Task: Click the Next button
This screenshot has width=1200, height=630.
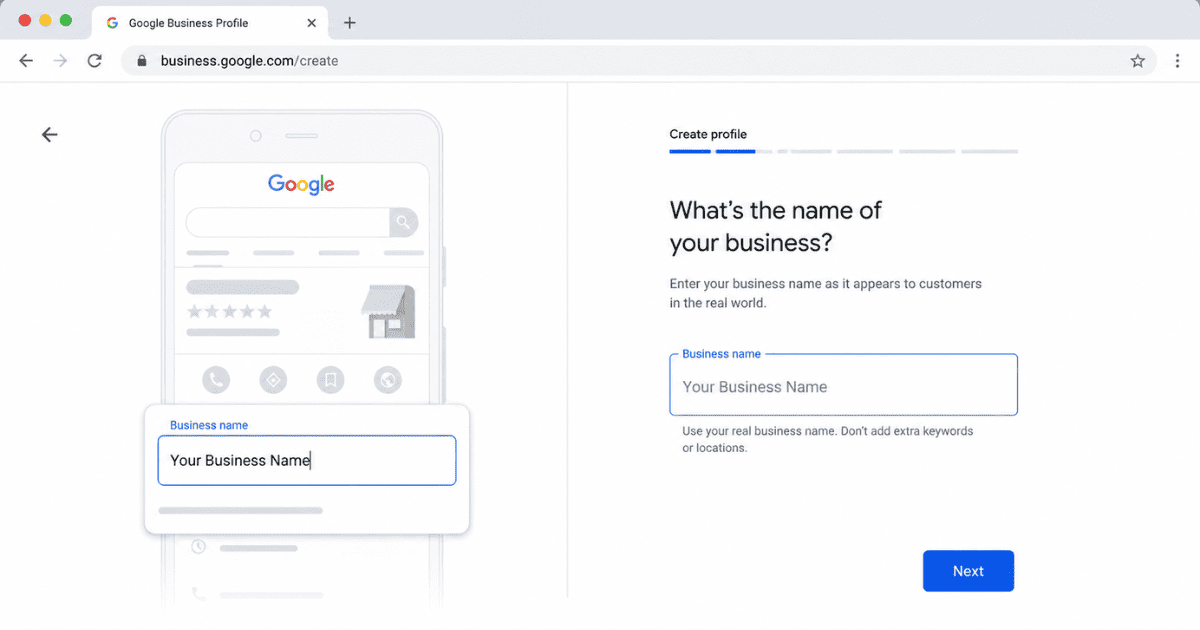Action: pyautogui.click(x=968, y=571)
